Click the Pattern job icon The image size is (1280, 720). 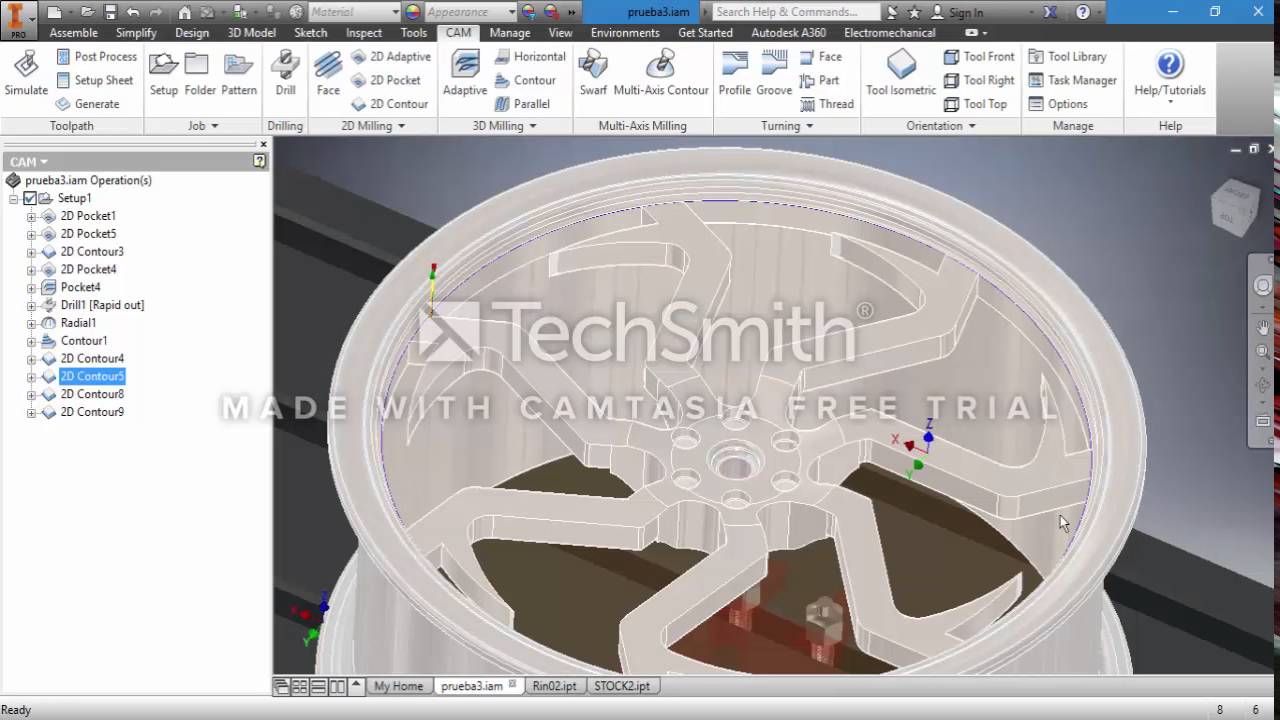tap(239, 73)
